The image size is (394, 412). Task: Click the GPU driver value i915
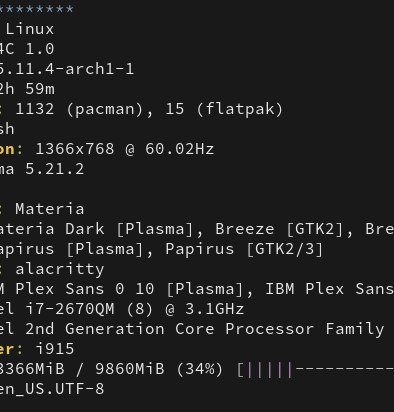55,349
